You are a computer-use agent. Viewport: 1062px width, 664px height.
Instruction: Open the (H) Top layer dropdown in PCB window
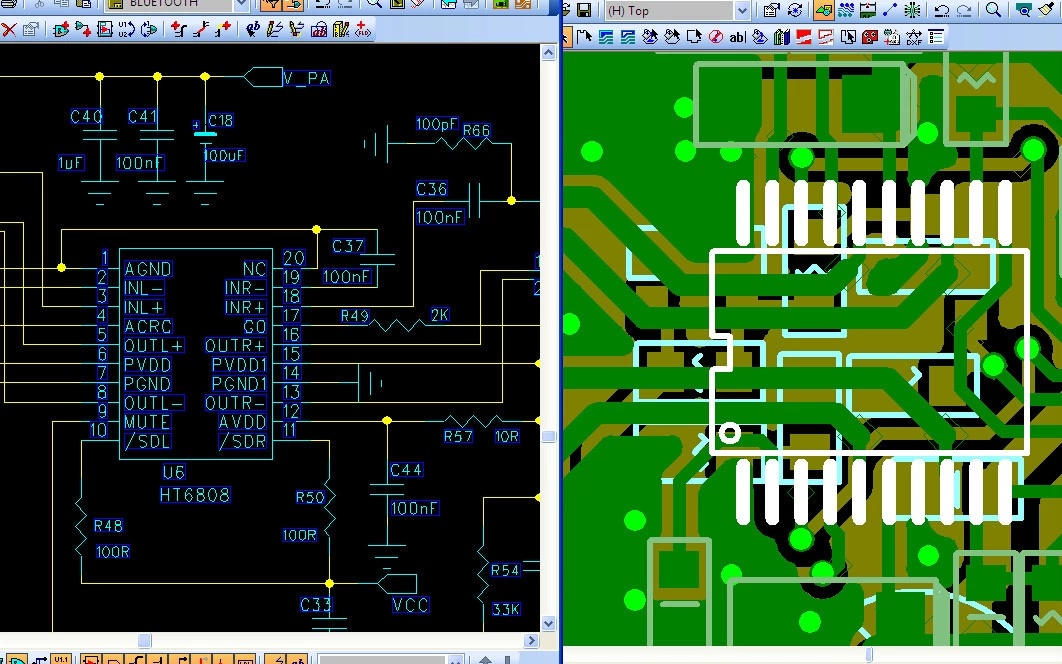pos(742,10)
